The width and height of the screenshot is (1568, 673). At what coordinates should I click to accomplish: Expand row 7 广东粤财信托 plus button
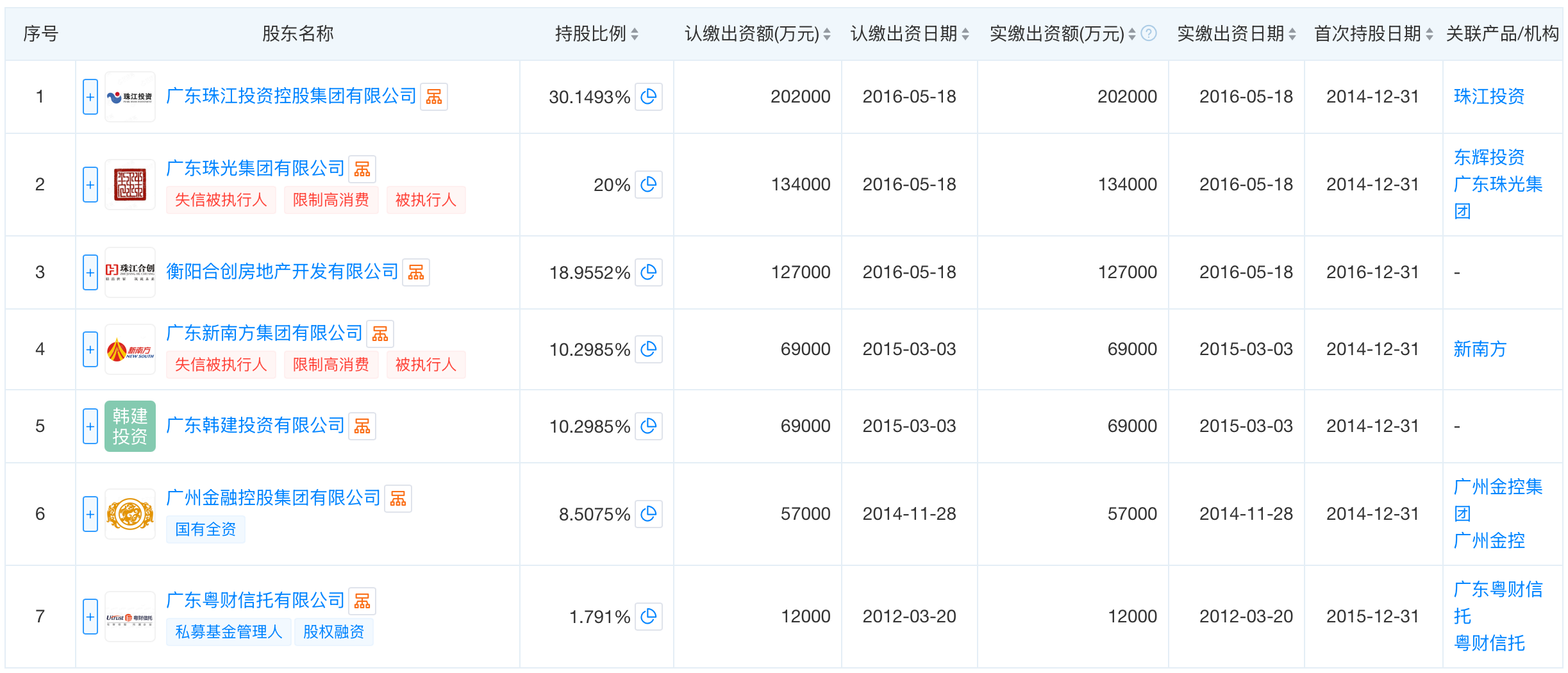point(90,617)
